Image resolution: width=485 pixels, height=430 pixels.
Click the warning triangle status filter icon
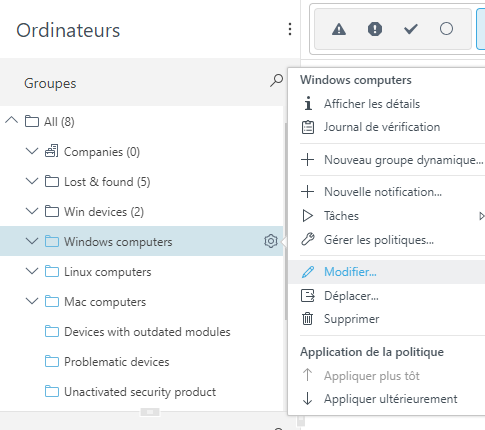(339, 29)
